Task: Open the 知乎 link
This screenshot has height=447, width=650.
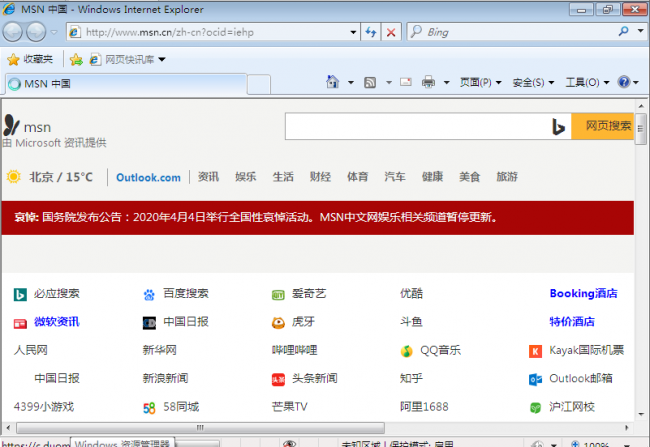Action: 411,378
